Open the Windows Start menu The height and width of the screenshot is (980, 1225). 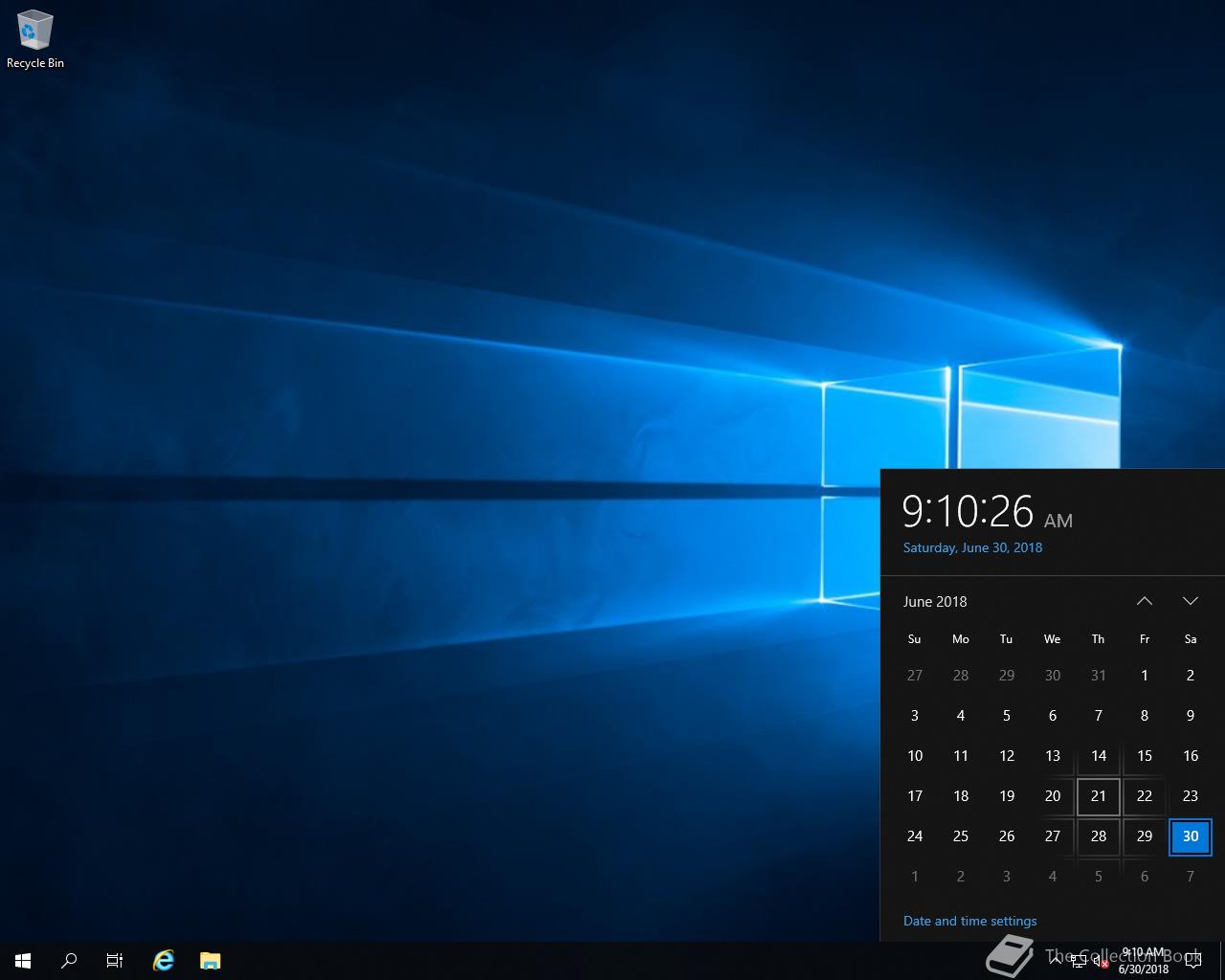23,961
